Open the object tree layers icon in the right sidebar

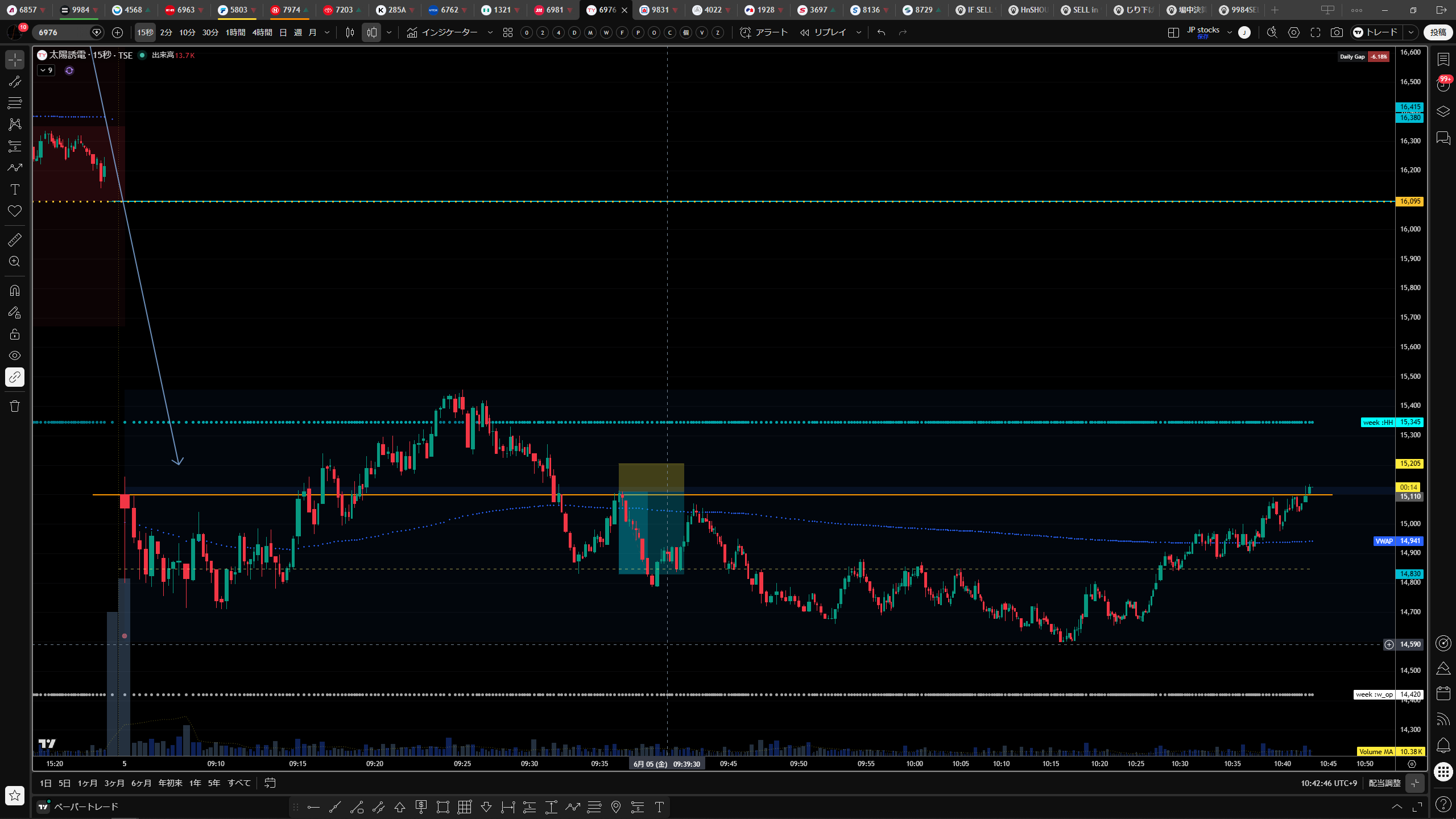coord(1443,111)
